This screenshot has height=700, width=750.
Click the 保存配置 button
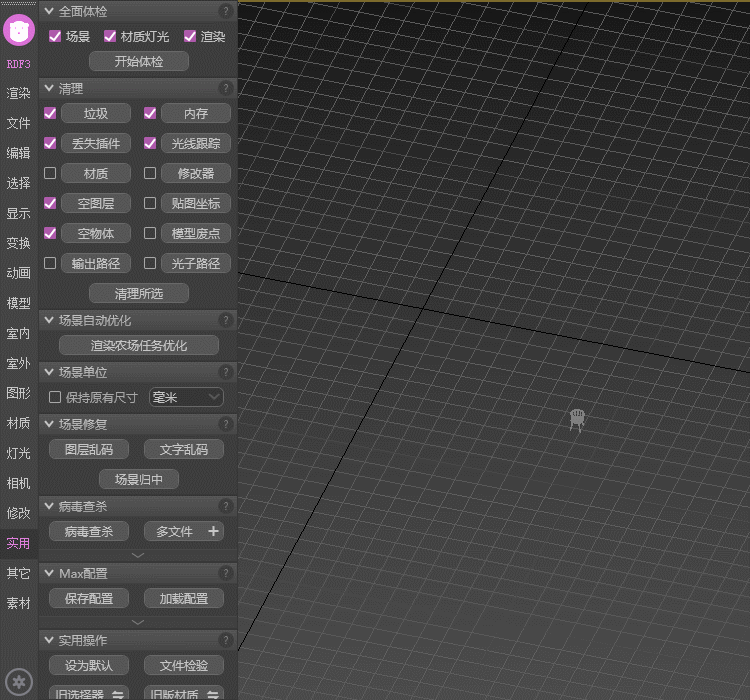pyautogui.click(x=89, y=598)
